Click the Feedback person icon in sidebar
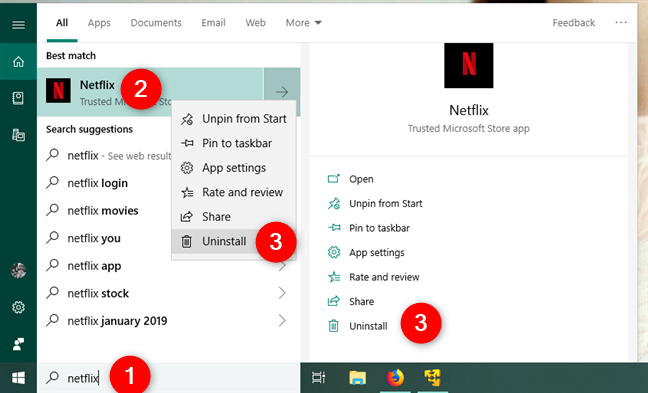 18,344
